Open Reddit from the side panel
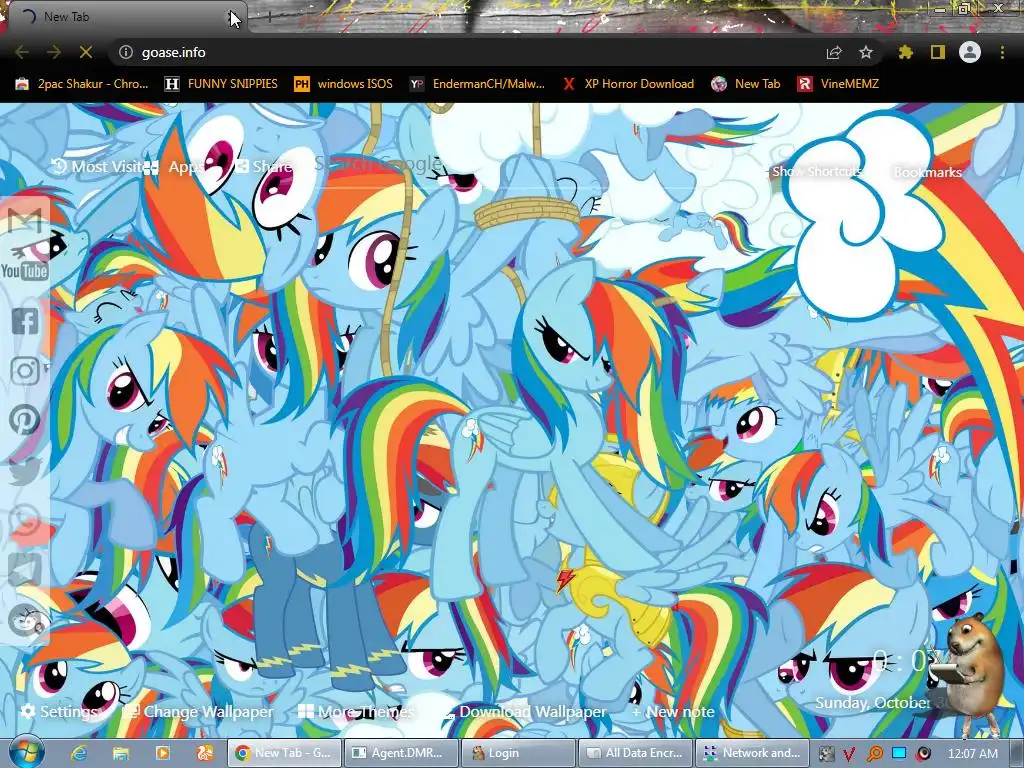 pos(25,620)
